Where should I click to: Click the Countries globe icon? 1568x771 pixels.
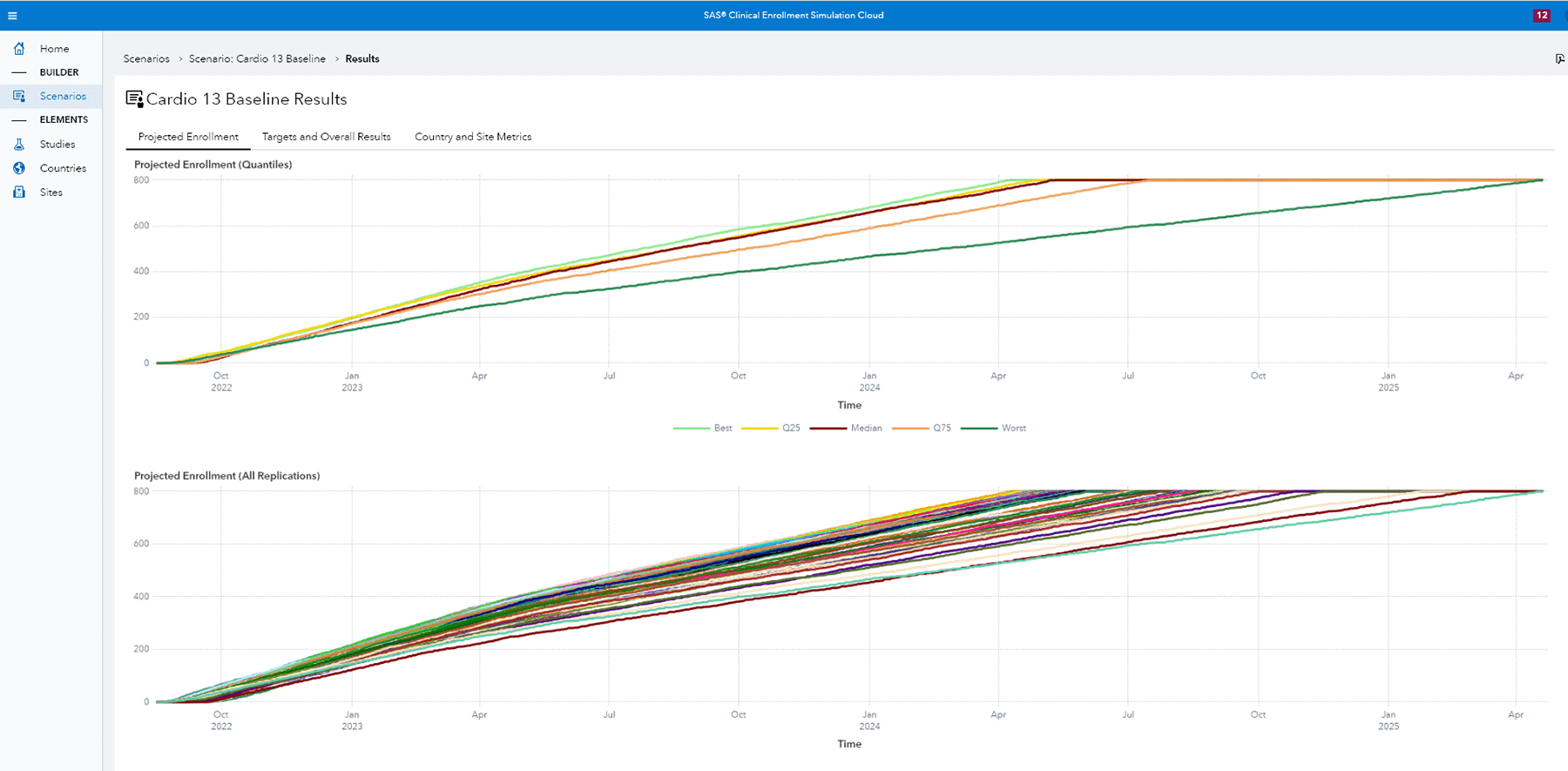19,168
